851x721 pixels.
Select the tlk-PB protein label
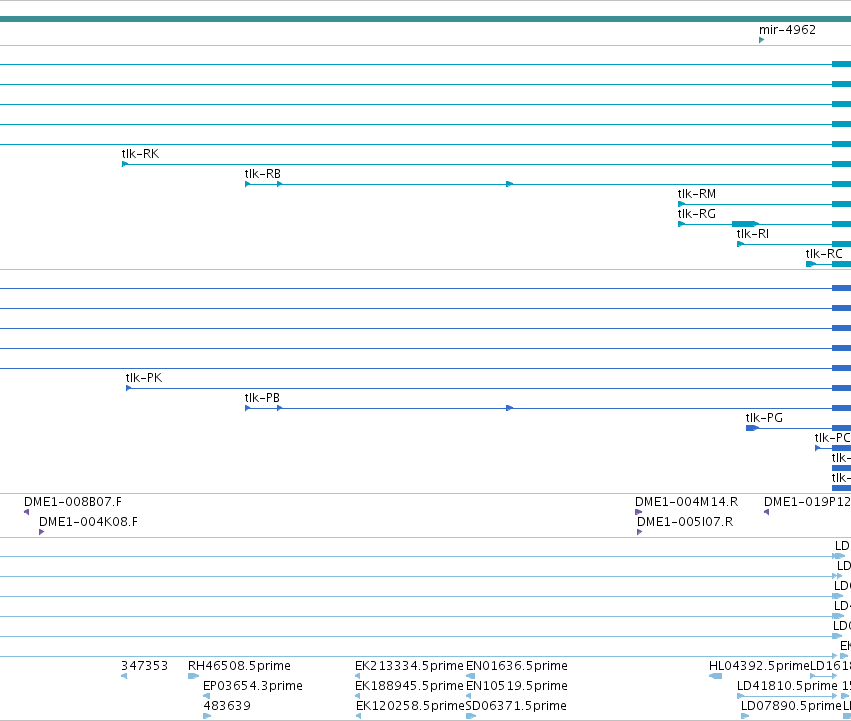262,398
